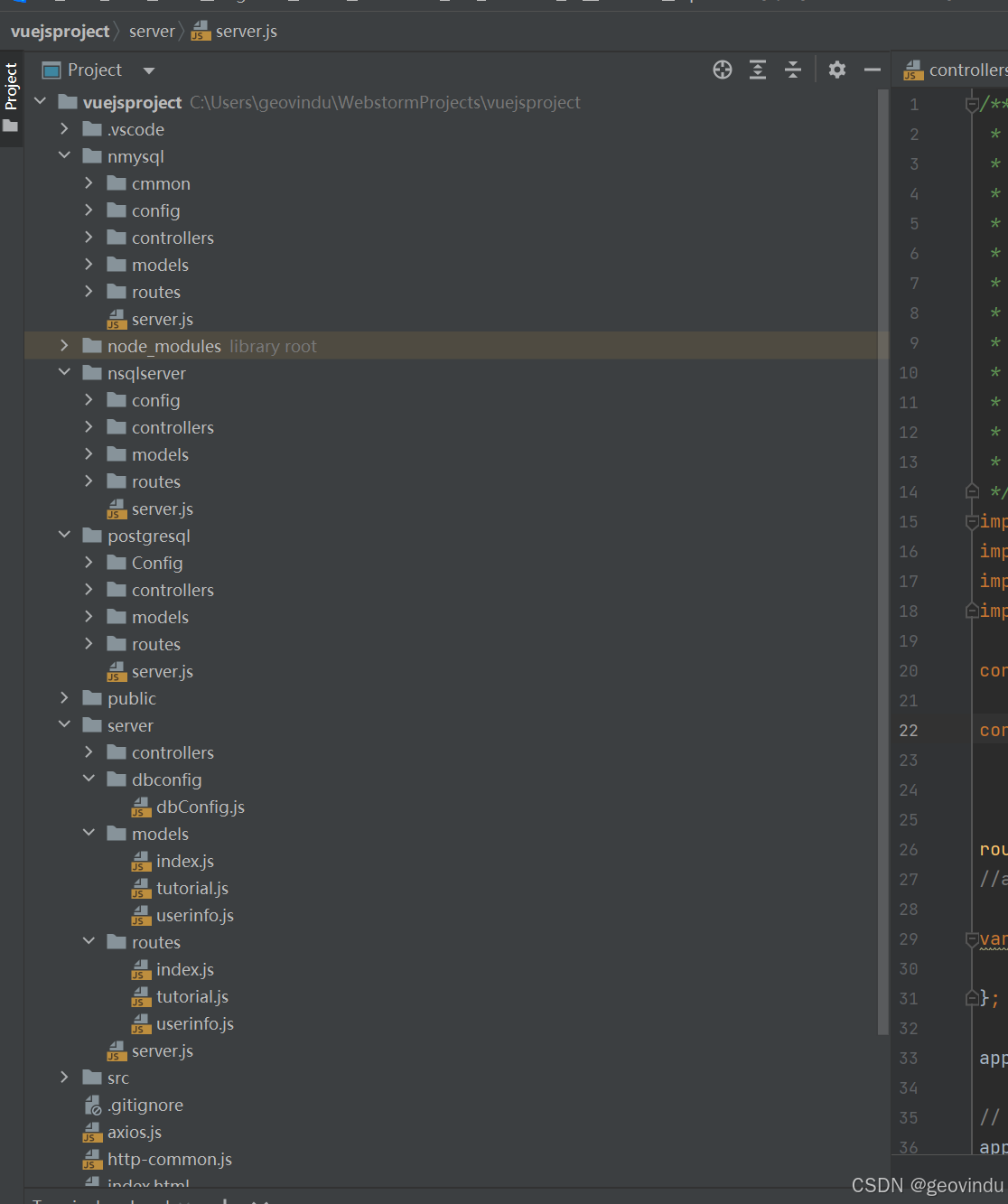This screenshot has height=1204, width=1008.
Task: Open the Project view dropdown arrow
Action: (149, 70)
